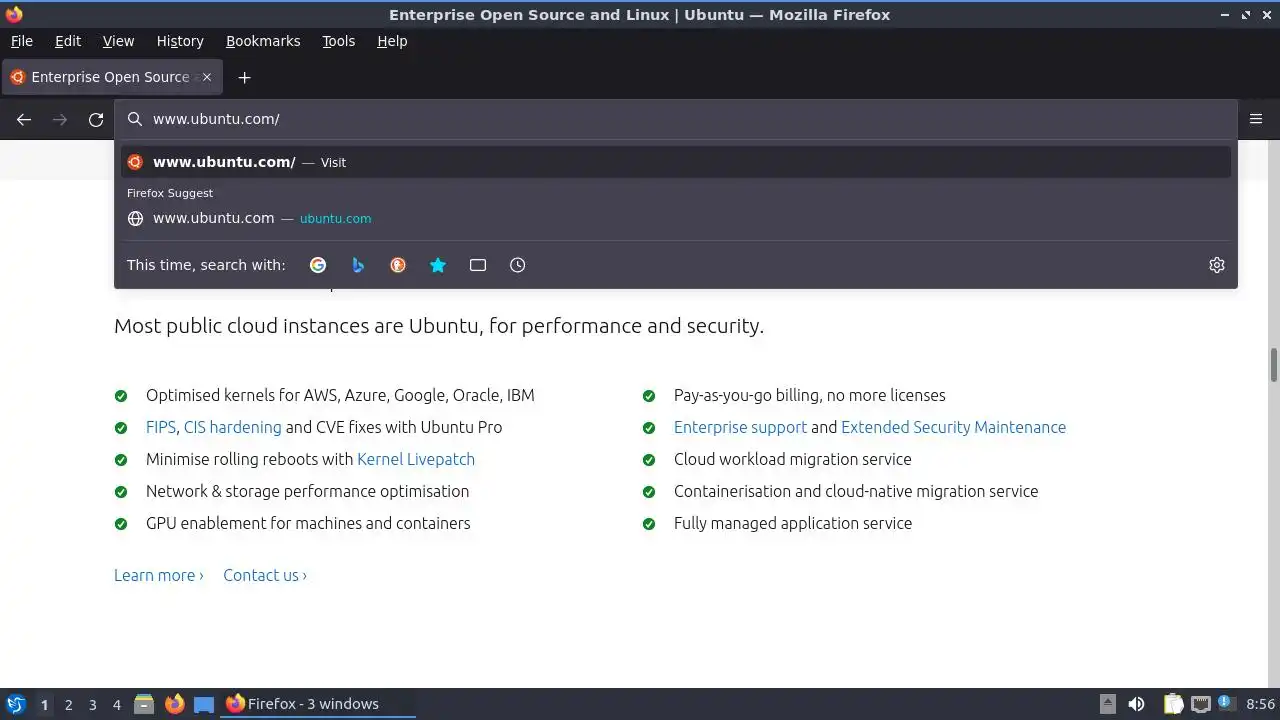Open the Tools menu
The image size is (1280, 720).
pos(339,41)
